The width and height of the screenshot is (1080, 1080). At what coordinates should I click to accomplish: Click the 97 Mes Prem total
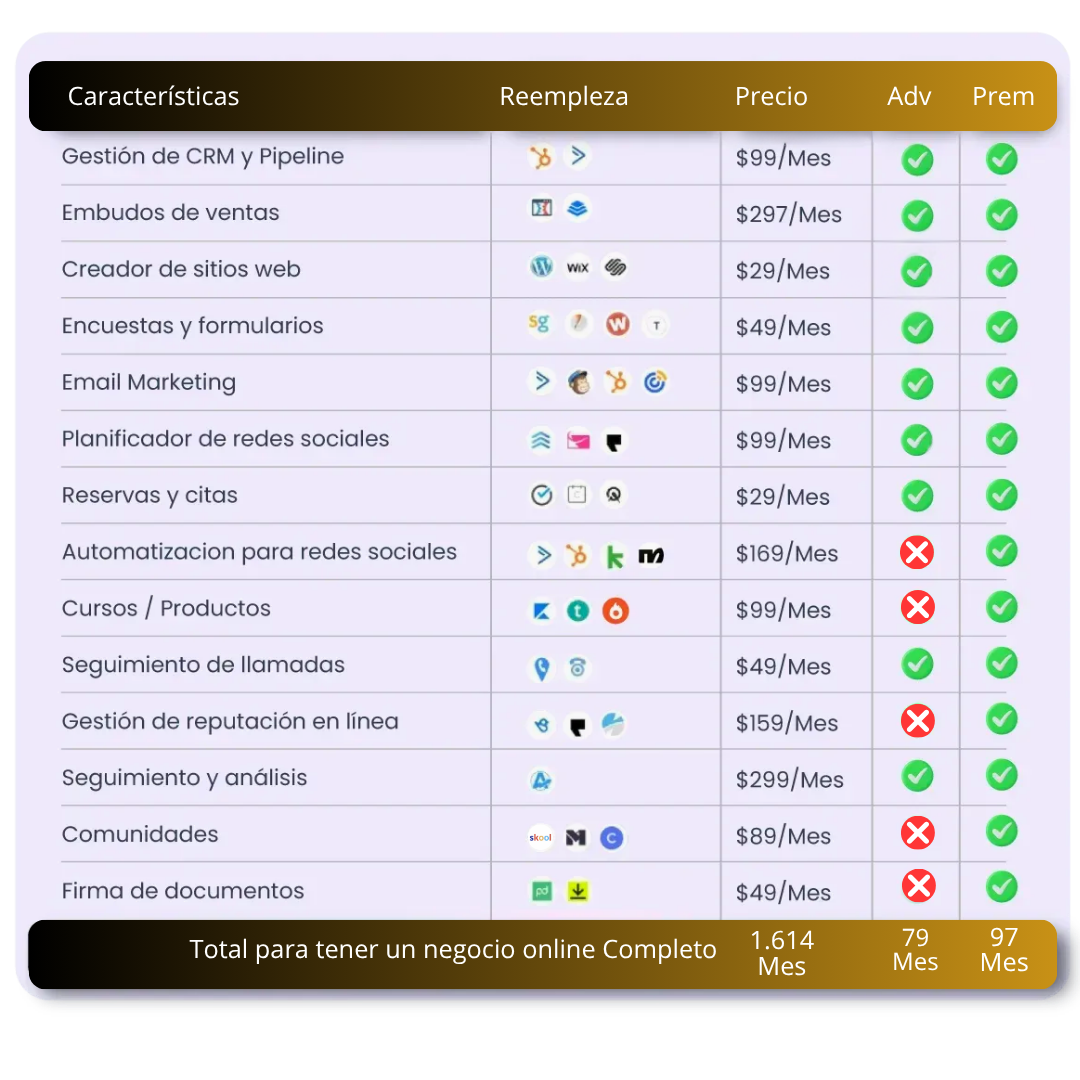pos(1004,950)
